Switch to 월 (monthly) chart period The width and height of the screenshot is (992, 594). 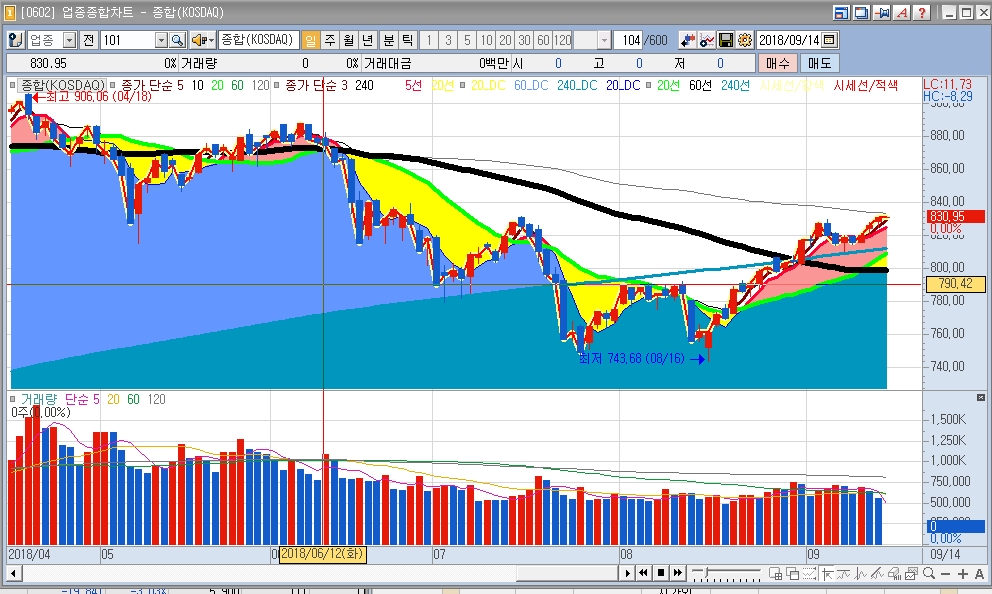tap(348, 40)
